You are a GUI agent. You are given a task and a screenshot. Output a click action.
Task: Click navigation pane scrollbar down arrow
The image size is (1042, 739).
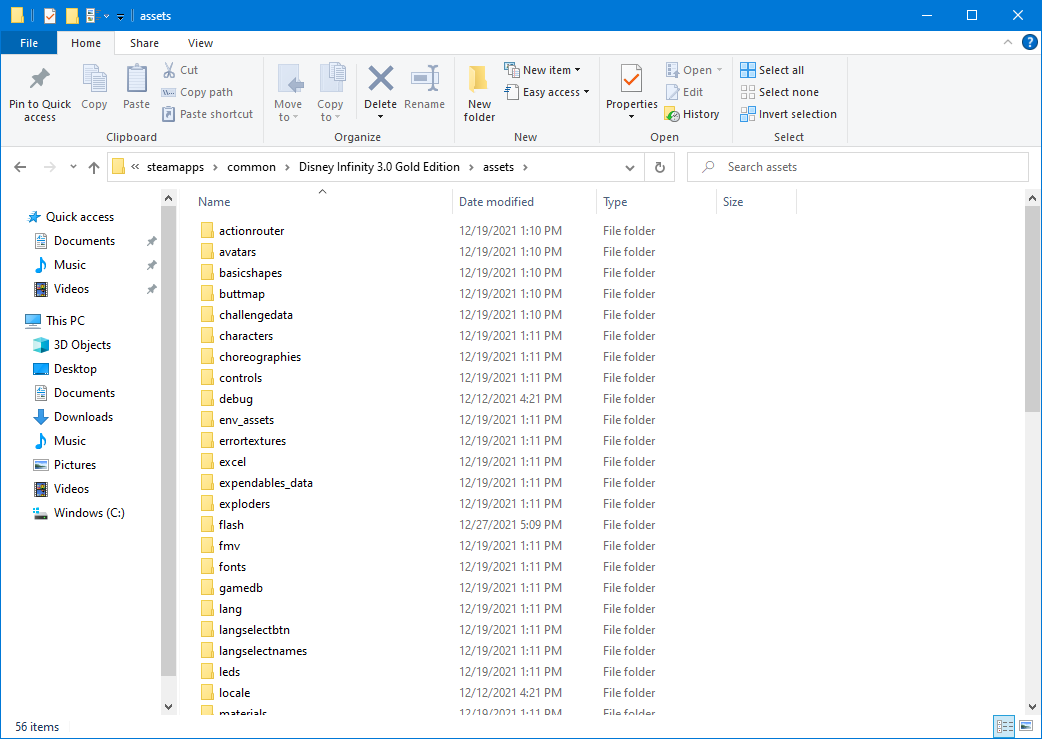(168, 706)
